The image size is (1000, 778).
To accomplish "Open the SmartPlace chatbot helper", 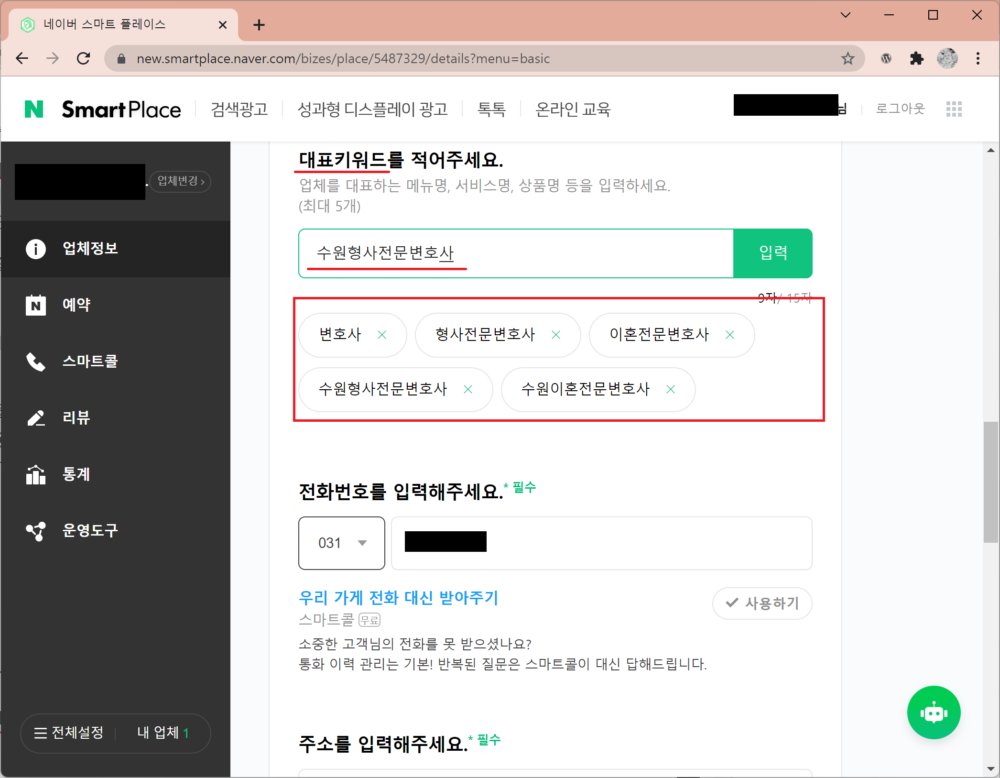I will click(x=933, y=712).
